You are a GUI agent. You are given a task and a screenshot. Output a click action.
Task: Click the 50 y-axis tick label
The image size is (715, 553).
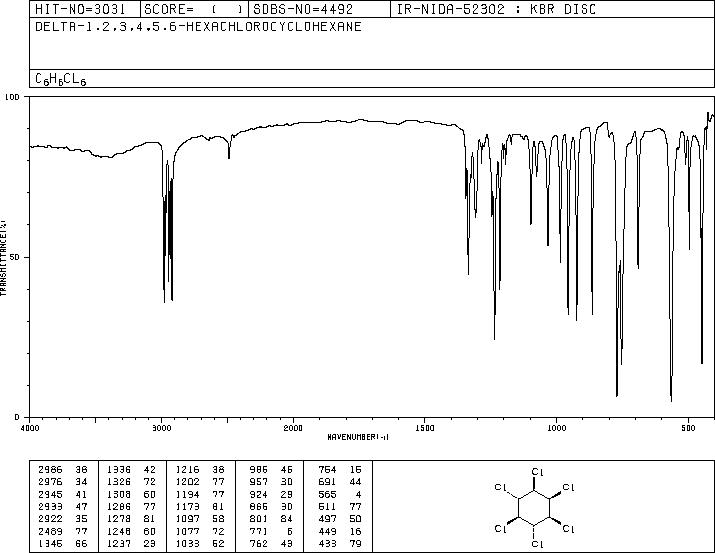(15, 257)
